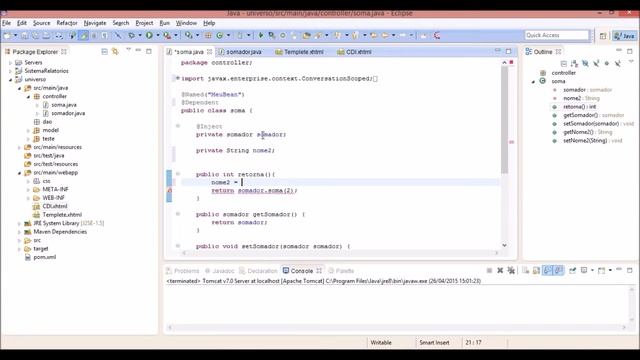Open the Navigate menu
Viewport: 640px width, 360px height.
point(95,23)
